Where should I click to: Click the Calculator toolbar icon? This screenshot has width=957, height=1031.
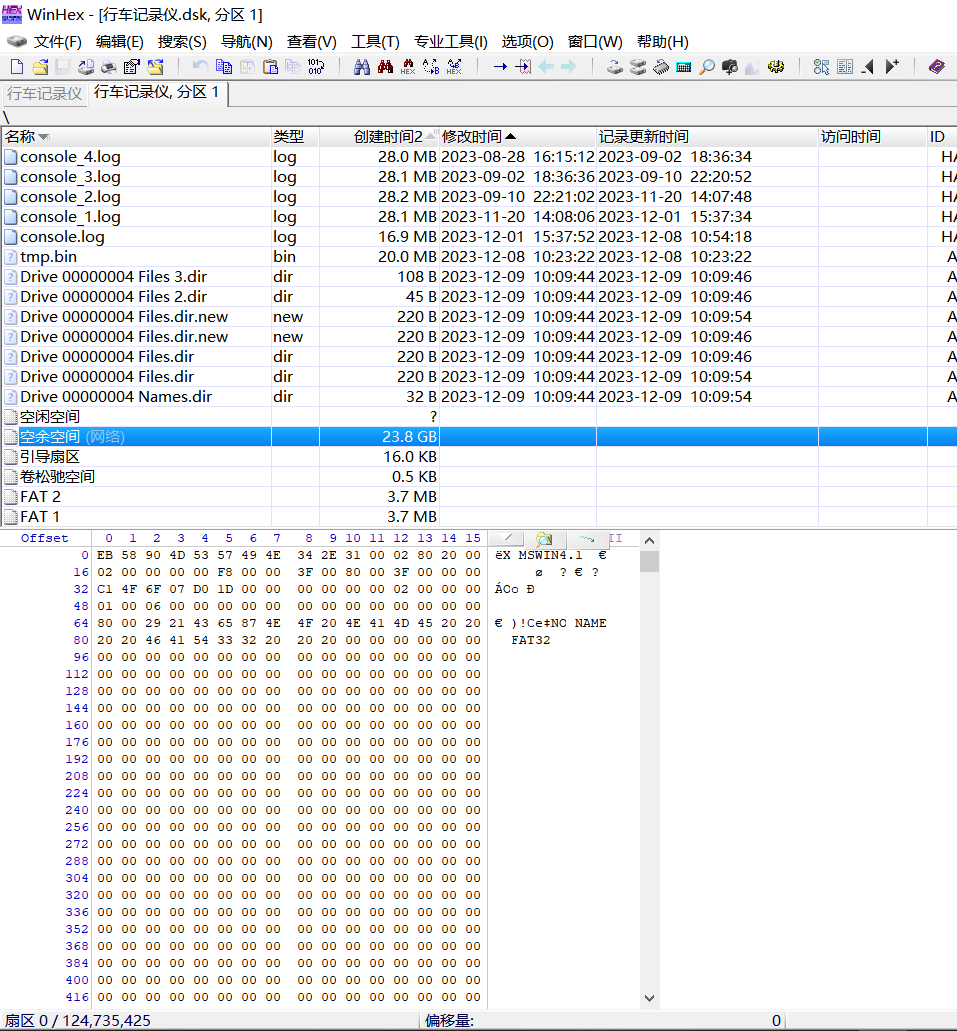[683, 66]
